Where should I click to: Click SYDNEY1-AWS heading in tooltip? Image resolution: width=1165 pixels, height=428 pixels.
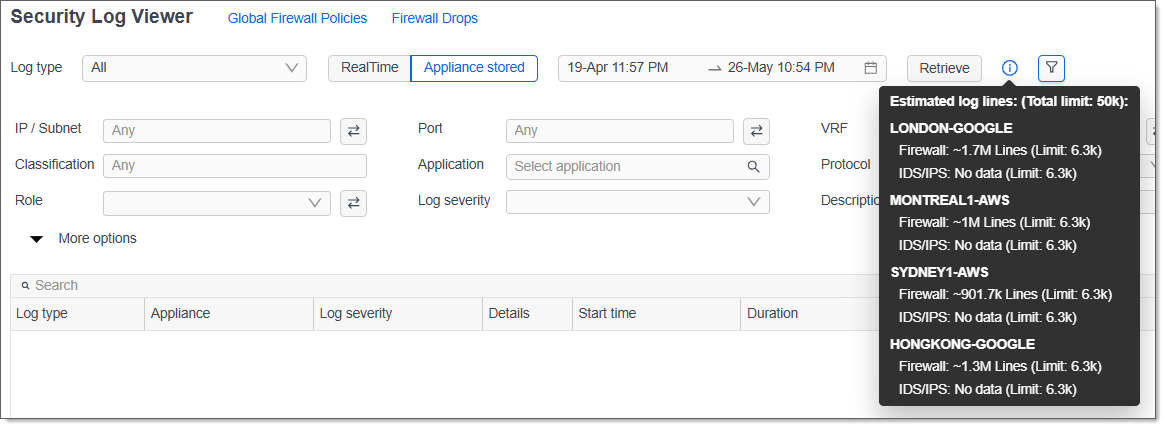coord(939,273)
